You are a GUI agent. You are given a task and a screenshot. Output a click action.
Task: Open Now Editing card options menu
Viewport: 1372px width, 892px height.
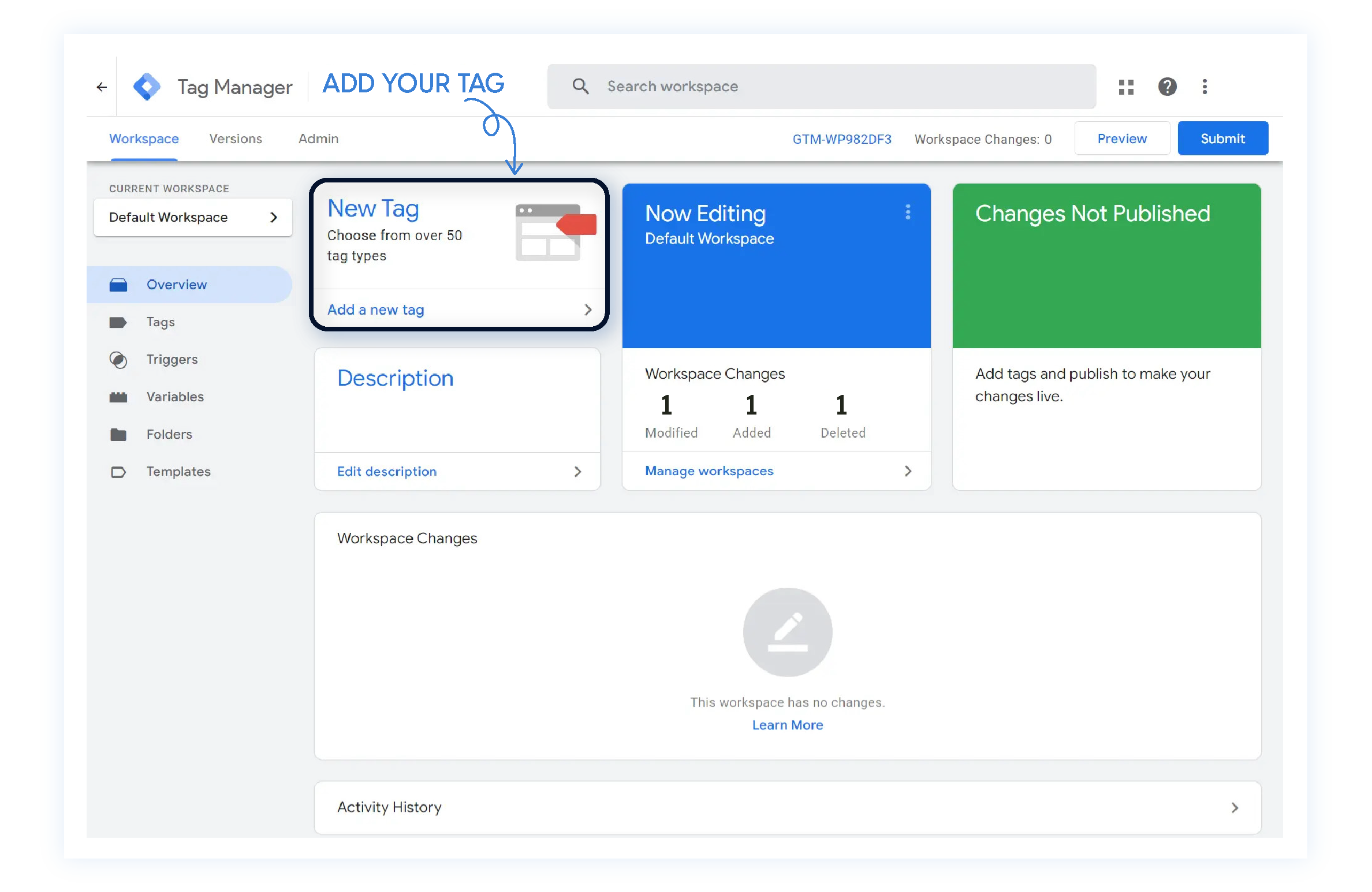click(x=907, y=212)
